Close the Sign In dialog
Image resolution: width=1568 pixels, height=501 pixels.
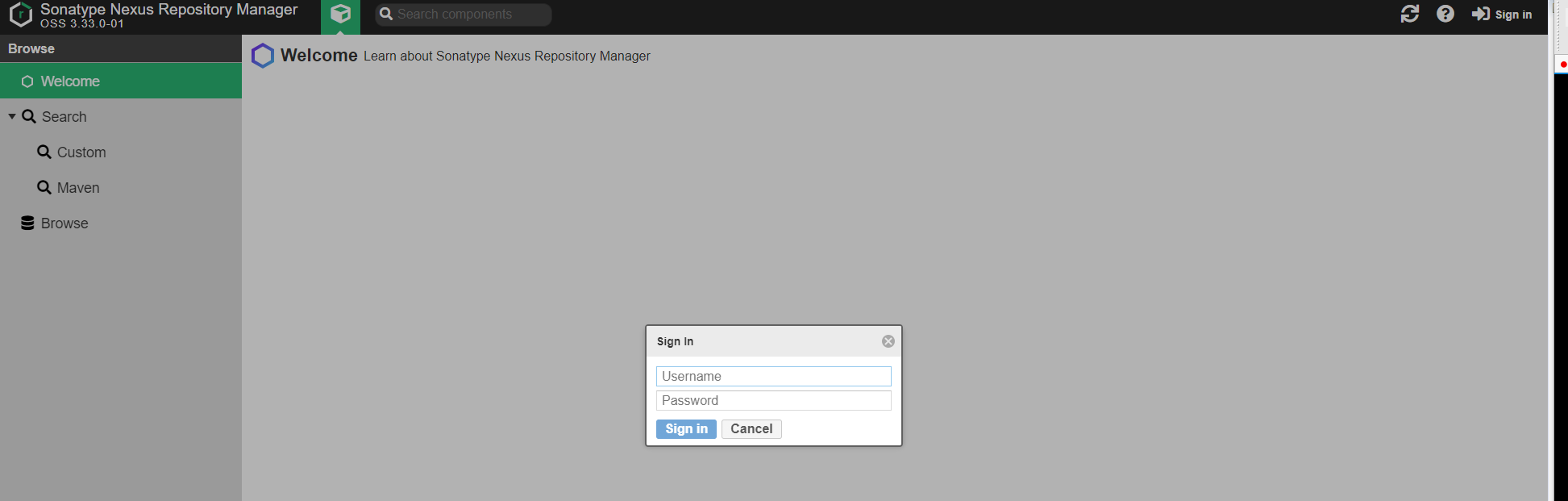pyautogui.click(x=888, y=341)
